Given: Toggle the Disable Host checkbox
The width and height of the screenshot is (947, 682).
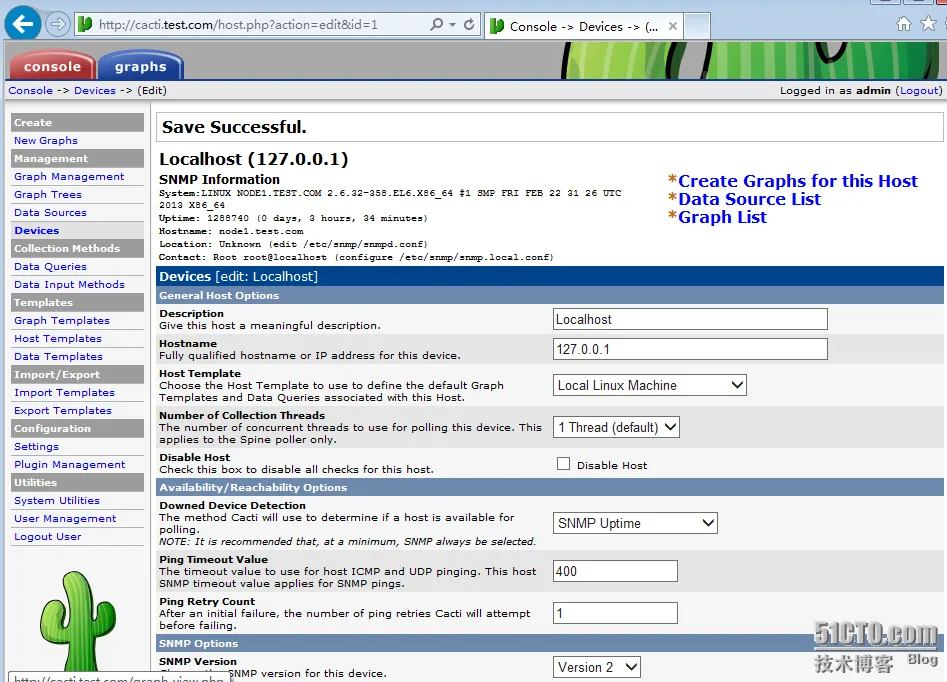Looking at the screenshot, I should point(563,463).
